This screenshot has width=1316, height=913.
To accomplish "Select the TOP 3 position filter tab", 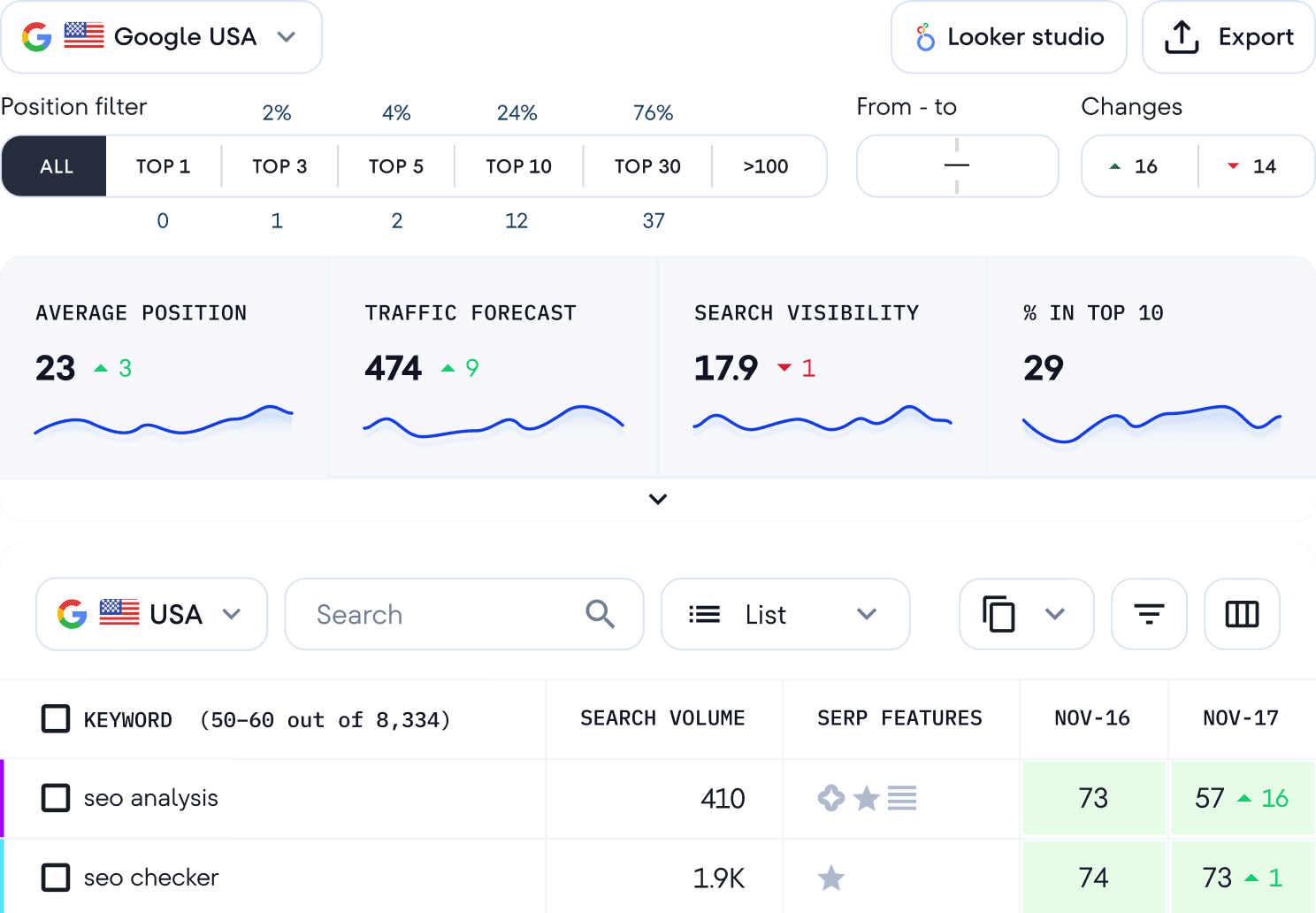I will [x=279, y=166].
